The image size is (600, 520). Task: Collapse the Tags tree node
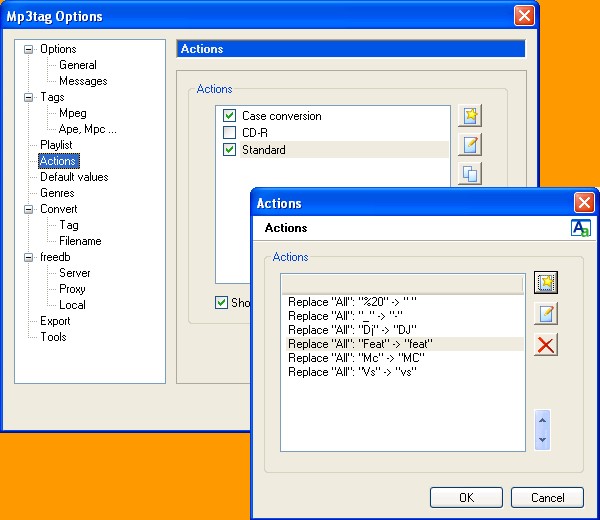[29, 97]
